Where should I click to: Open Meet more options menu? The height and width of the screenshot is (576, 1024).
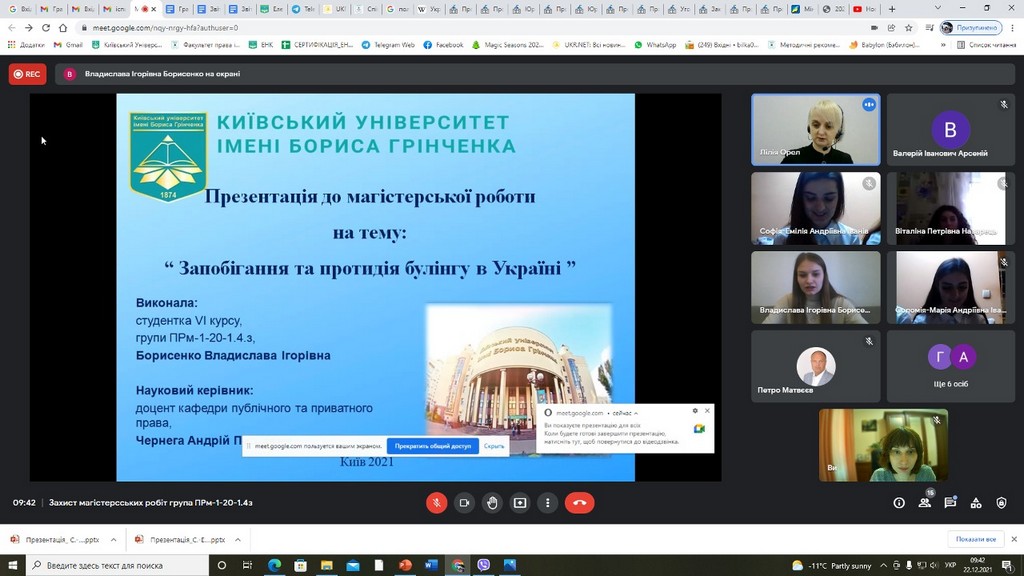click(x=547, y=503)
